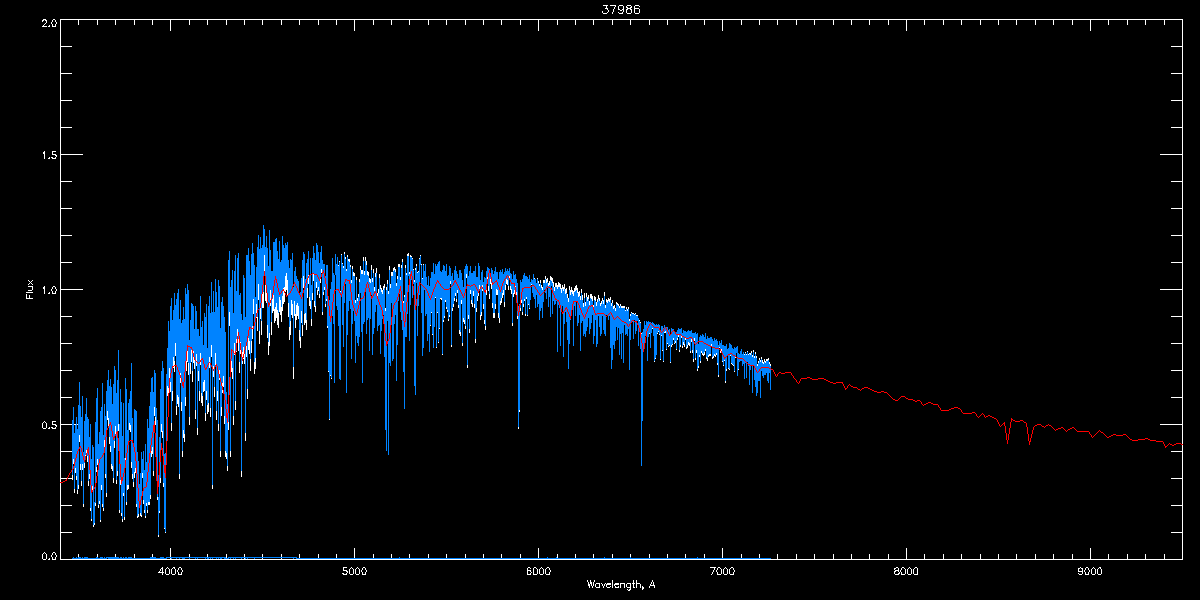Viewport: 1200px width, 600px height.
Task: Click the 1.5 flux tick label
Action: (47, 156)
